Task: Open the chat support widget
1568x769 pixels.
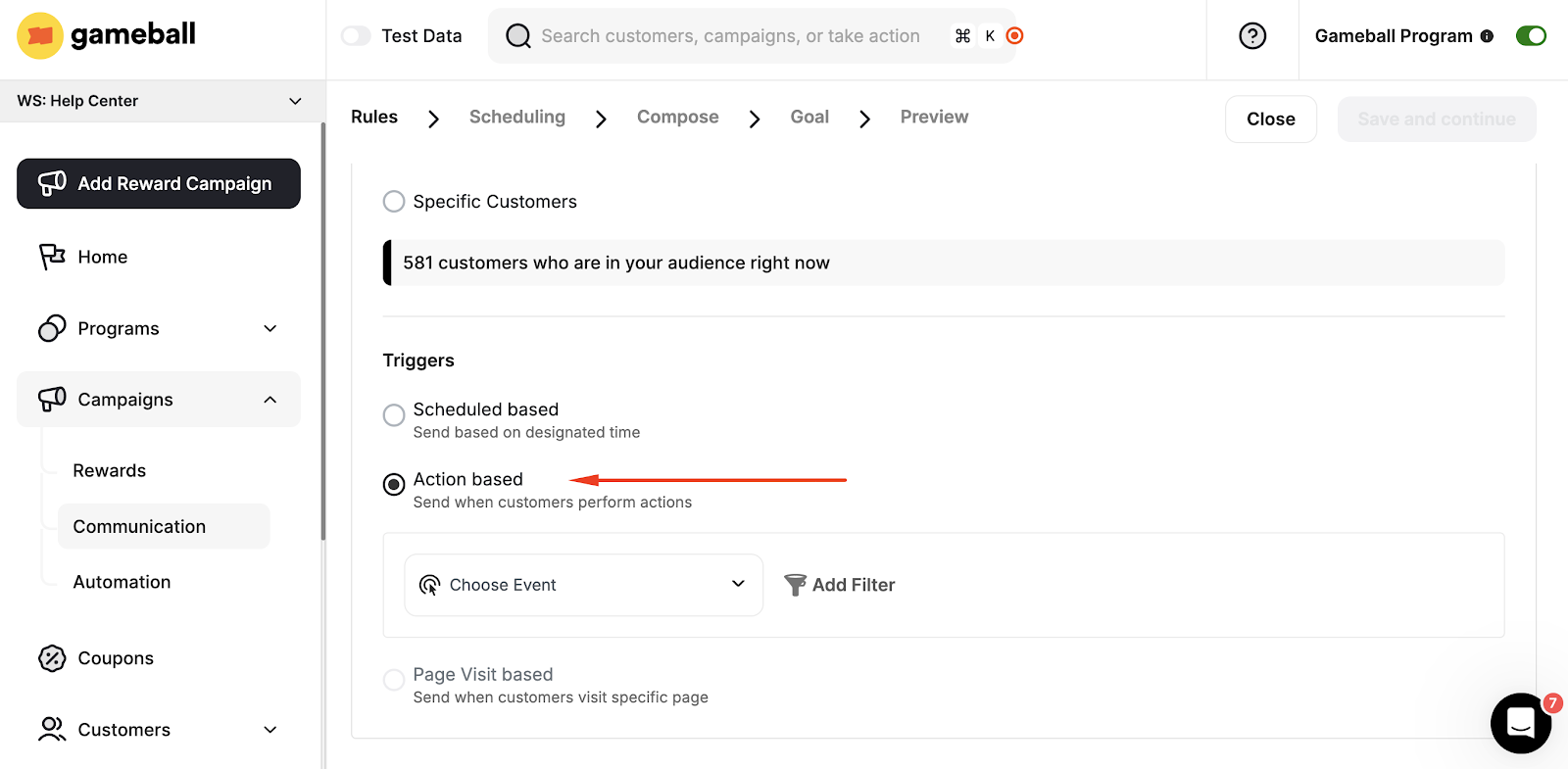Action: [x=1520, y=723]
